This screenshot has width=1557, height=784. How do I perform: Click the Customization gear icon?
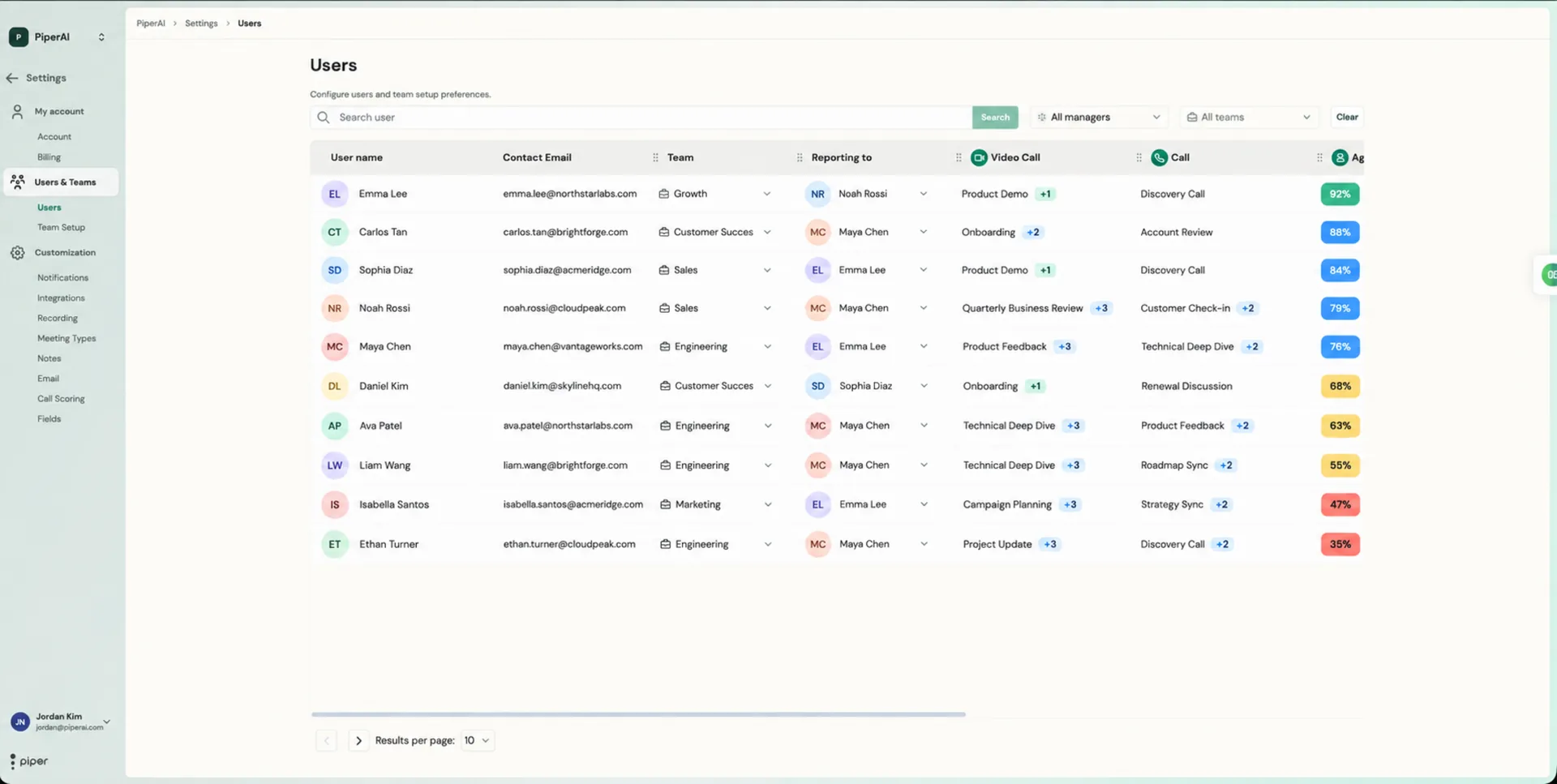click(17, 253)
